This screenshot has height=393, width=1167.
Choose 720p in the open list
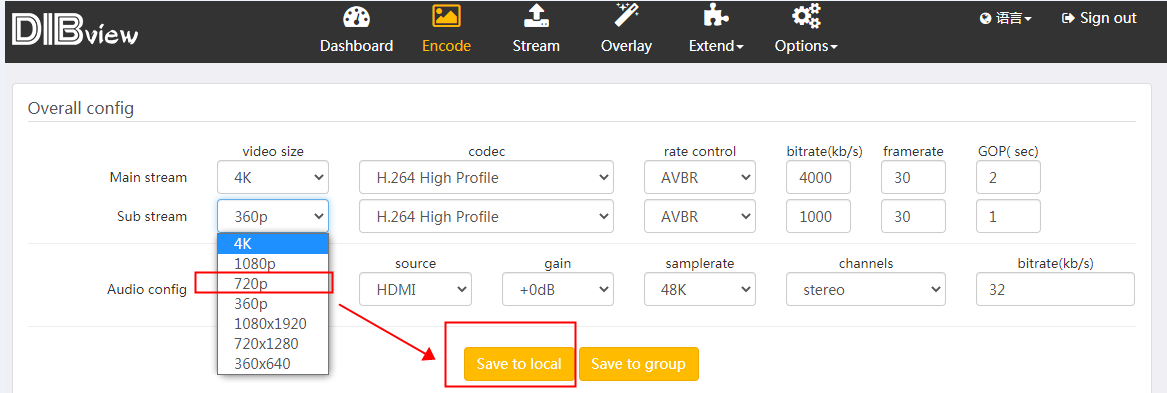tap(272, 284)
